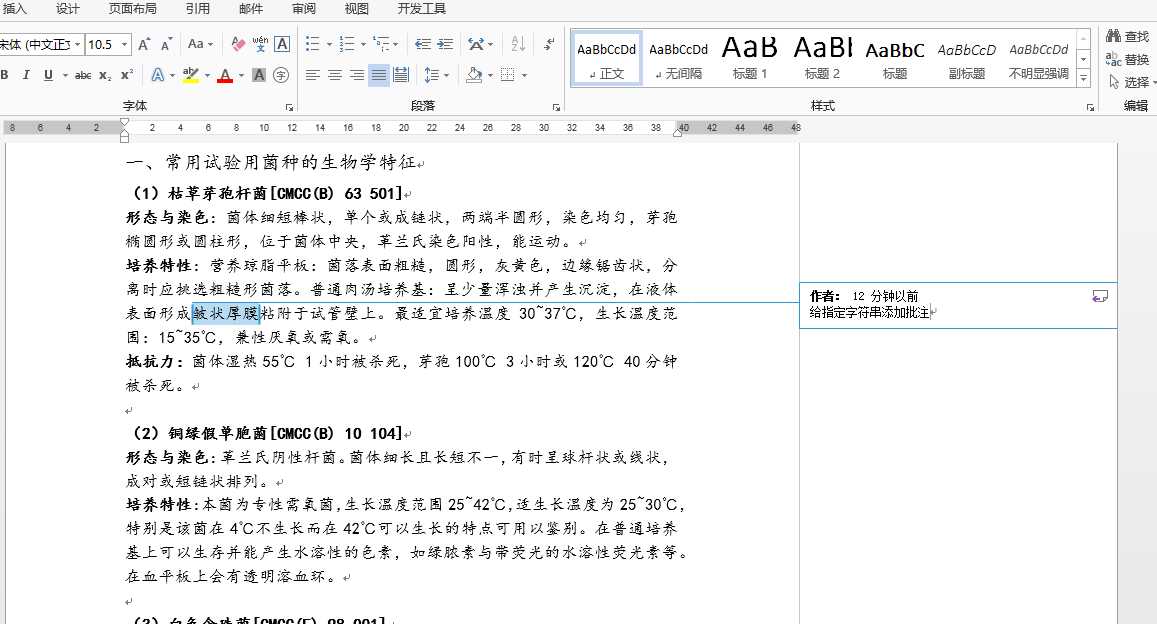Open the Font dialog launcher
1157x624 pixels.
(x=289, y=108)
